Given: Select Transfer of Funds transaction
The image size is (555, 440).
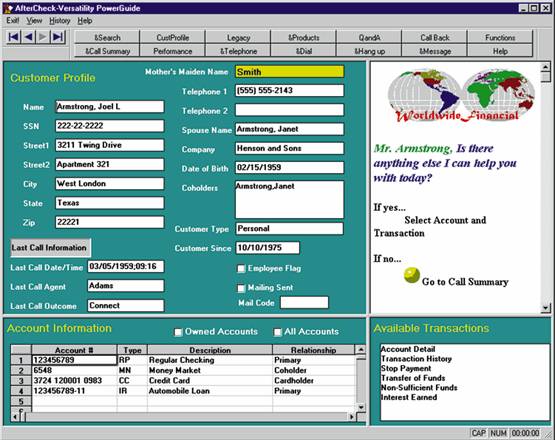Looking at the screenshot, I should [x=413, y=378].
